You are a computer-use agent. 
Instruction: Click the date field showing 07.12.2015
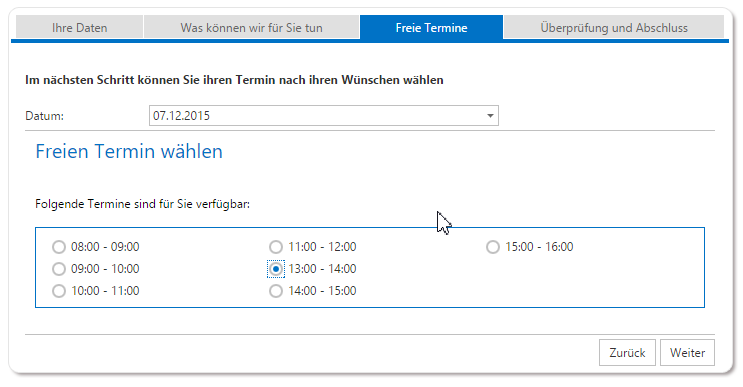(x=324, y=116)
